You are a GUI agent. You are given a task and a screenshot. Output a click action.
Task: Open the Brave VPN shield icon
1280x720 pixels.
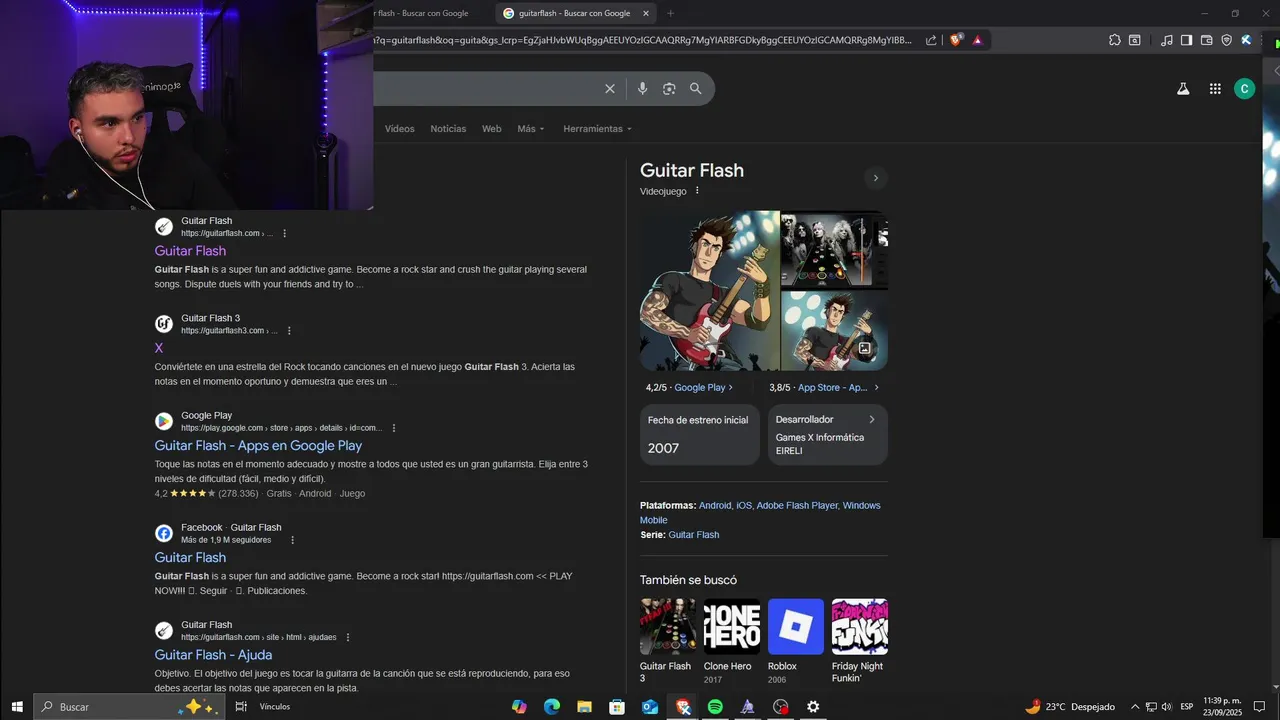(x=1226, y=40)
